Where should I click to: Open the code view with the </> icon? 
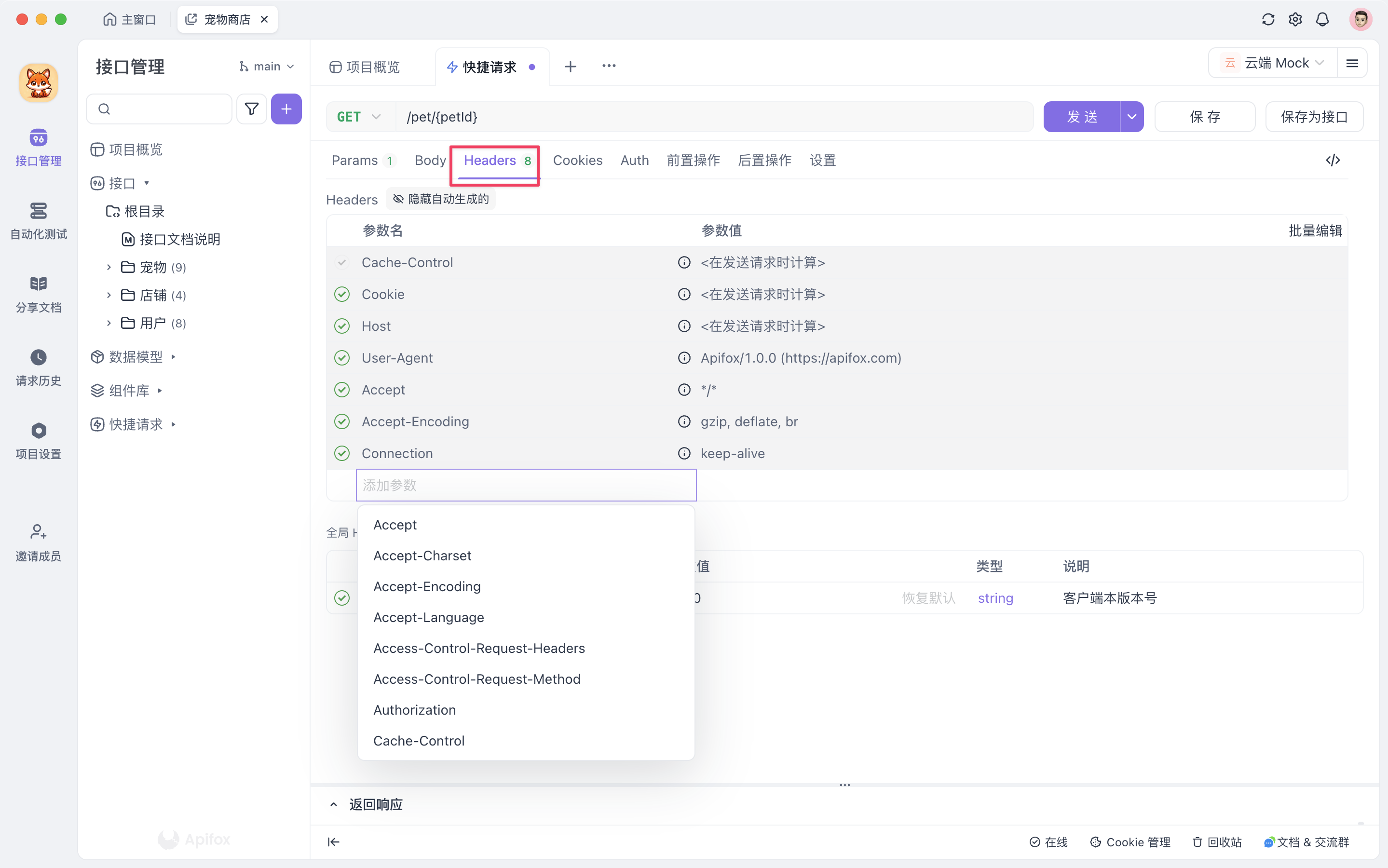coord(1333,160)
